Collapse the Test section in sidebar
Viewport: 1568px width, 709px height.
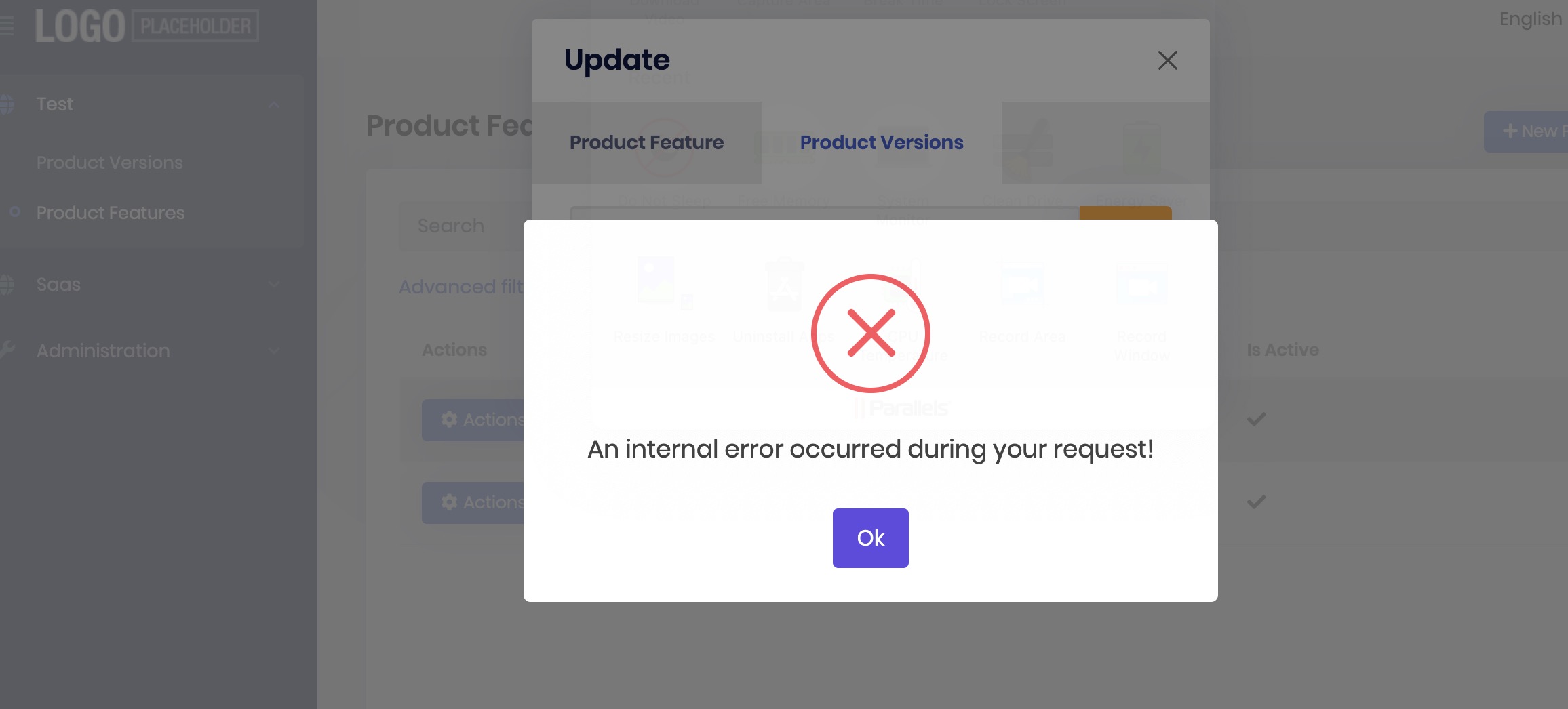[x=274, y=104]
